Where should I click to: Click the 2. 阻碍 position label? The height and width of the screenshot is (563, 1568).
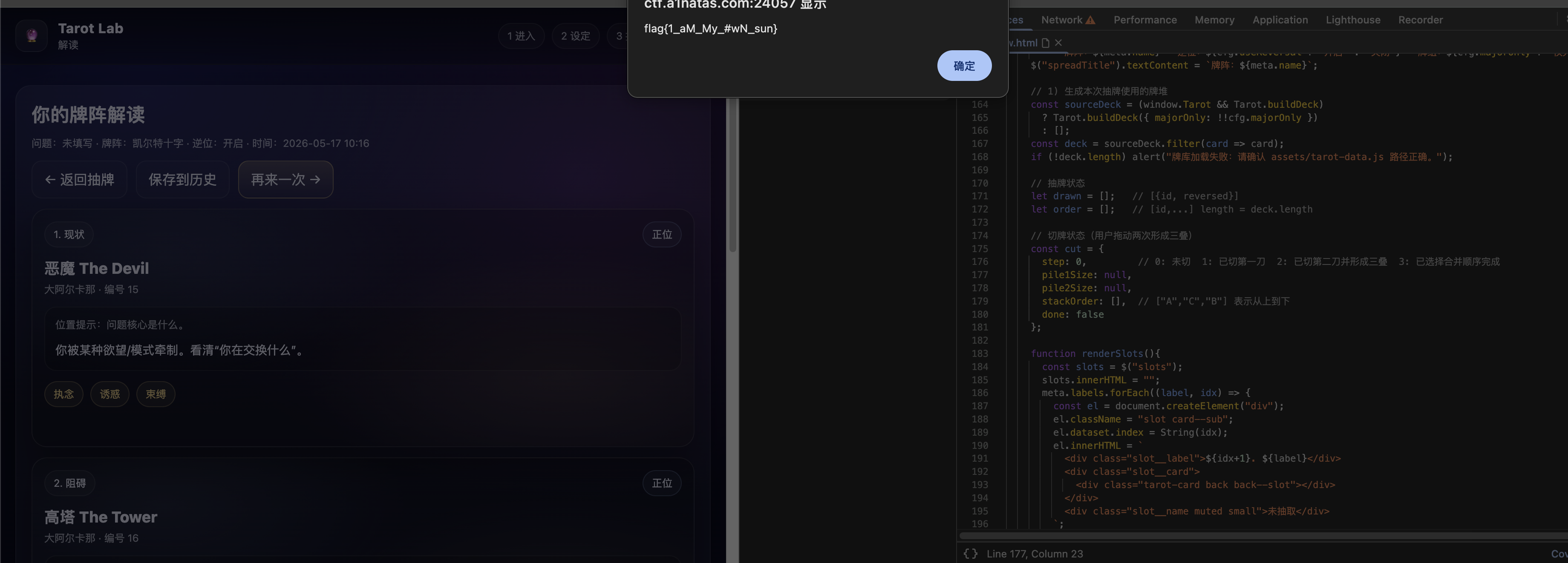[x=69, y=483]
